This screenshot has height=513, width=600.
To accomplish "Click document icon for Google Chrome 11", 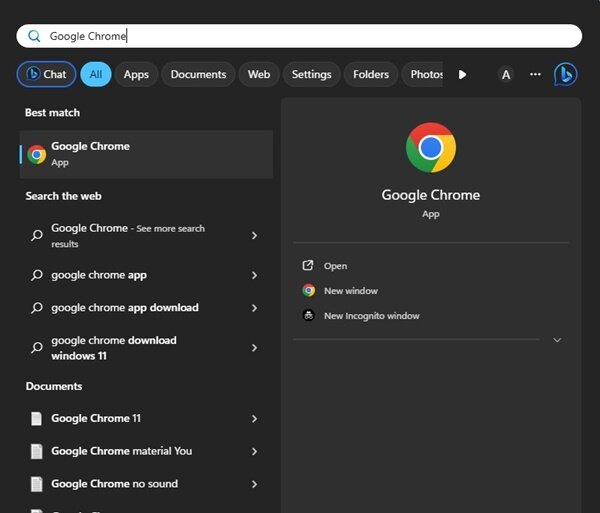I will pos(36,419).
